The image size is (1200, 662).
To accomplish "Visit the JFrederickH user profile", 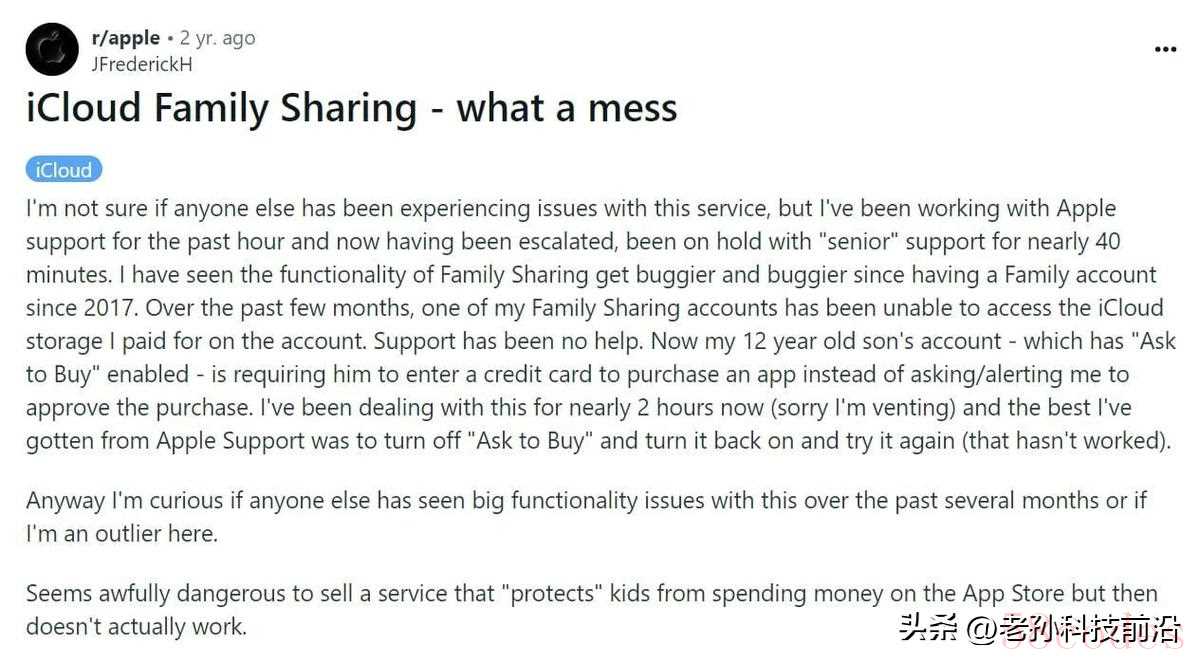I will [141, 64].
